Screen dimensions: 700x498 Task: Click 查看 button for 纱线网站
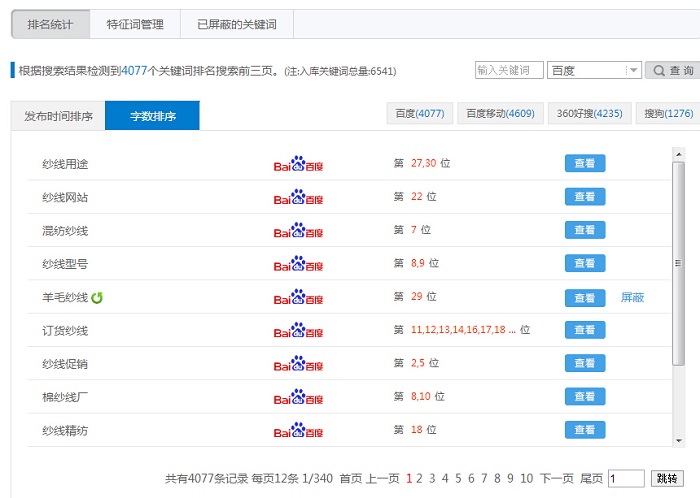tap(585, 197)
